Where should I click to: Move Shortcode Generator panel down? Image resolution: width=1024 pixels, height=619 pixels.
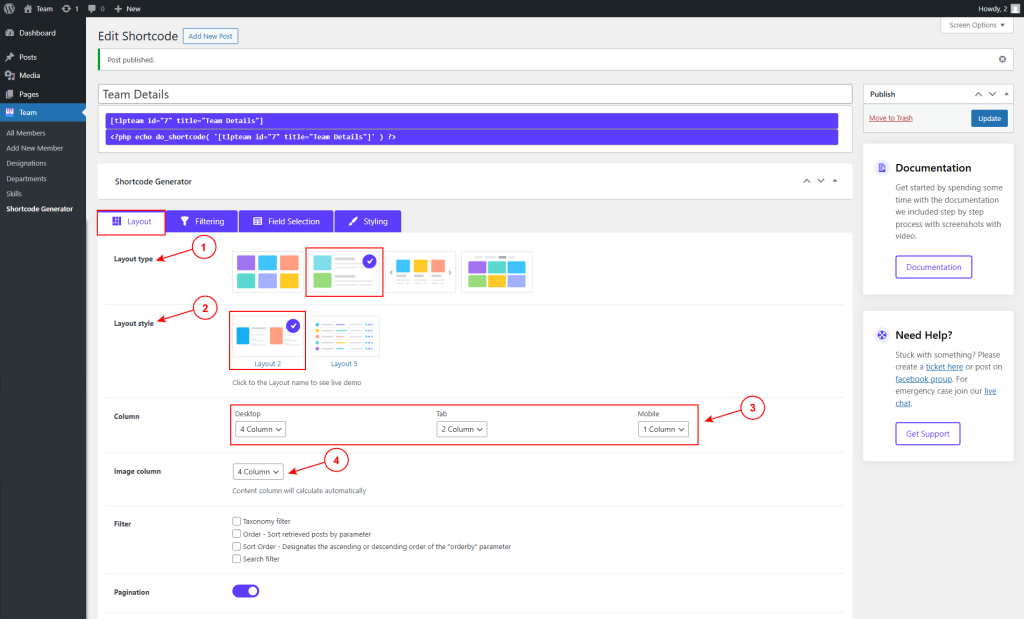point(821,181)
